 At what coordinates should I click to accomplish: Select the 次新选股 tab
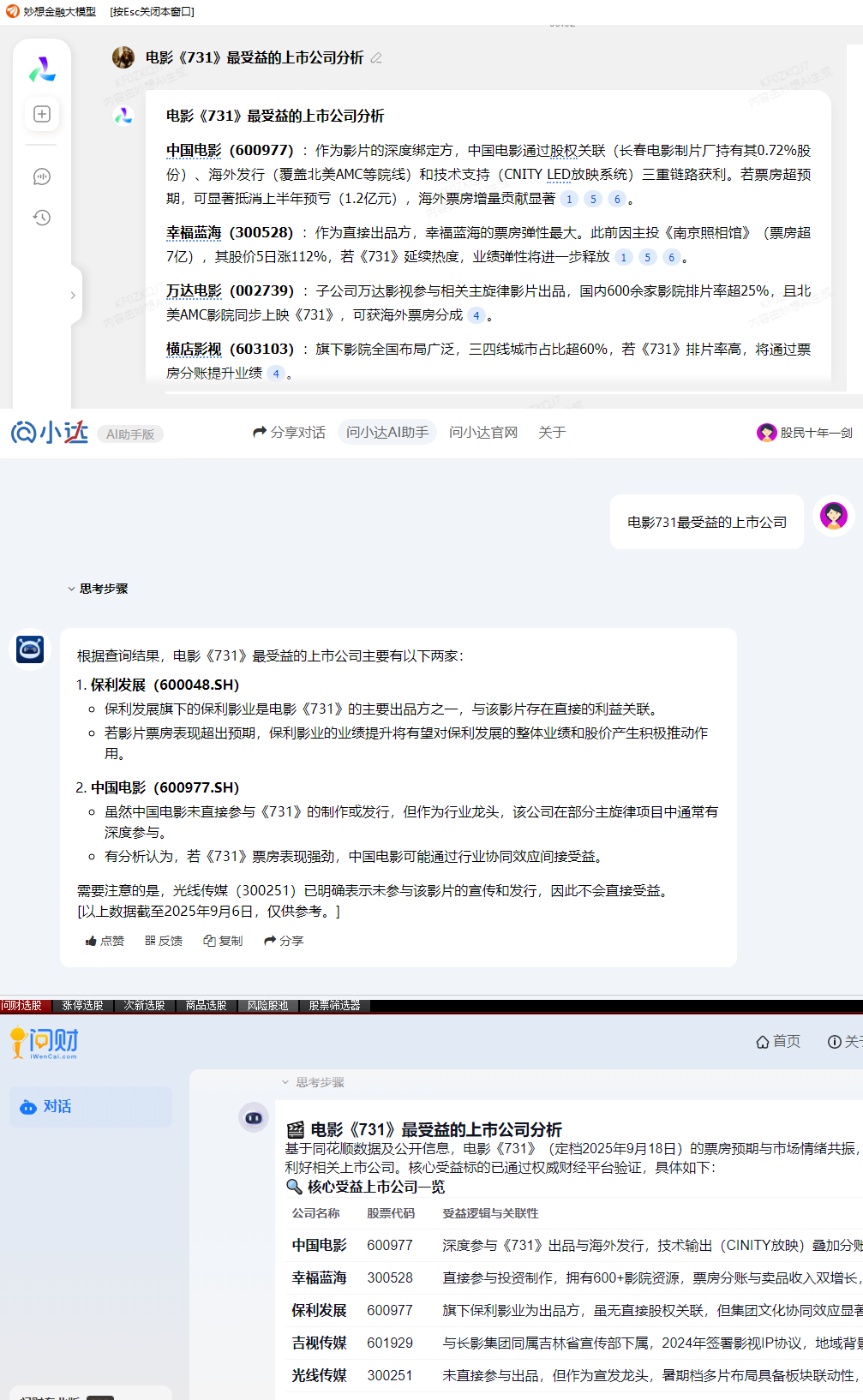[x=144, y=1006]
